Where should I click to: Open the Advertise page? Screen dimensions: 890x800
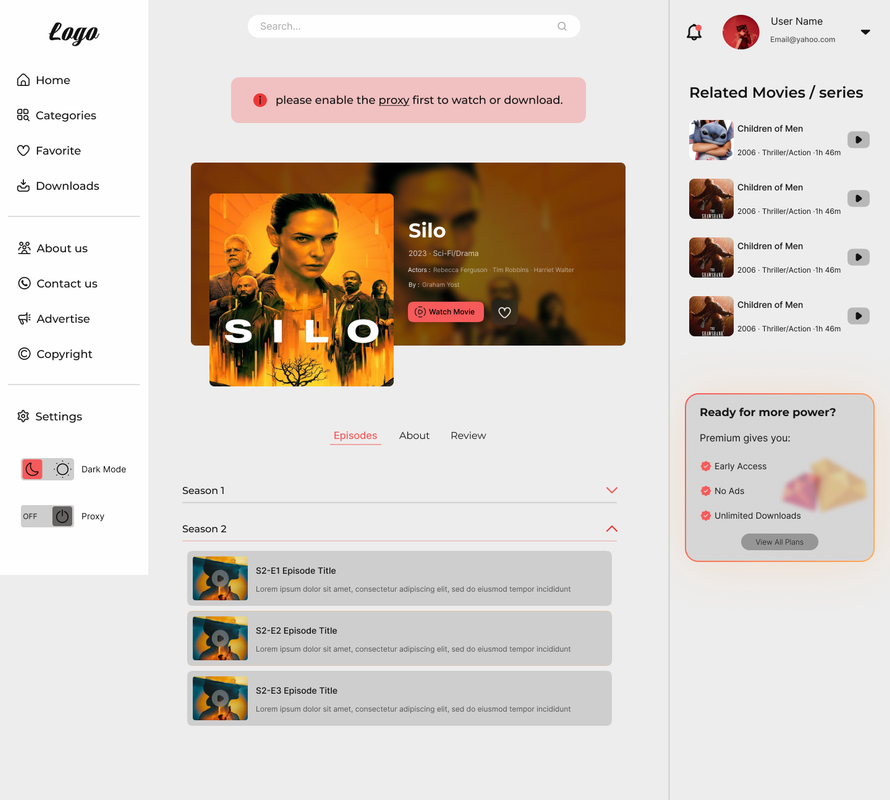tap(54, 319)
